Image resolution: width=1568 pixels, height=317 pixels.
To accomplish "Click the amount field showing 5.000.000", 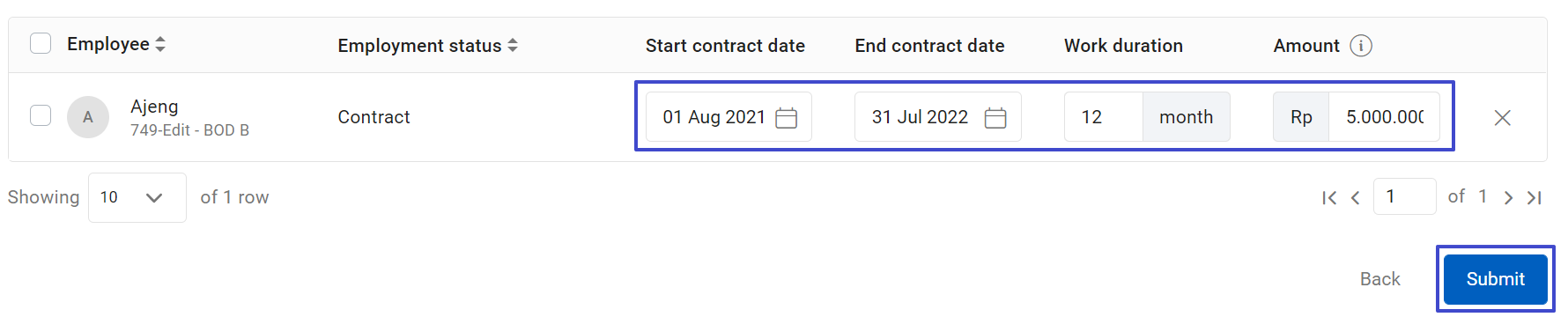I will 1384,117.
